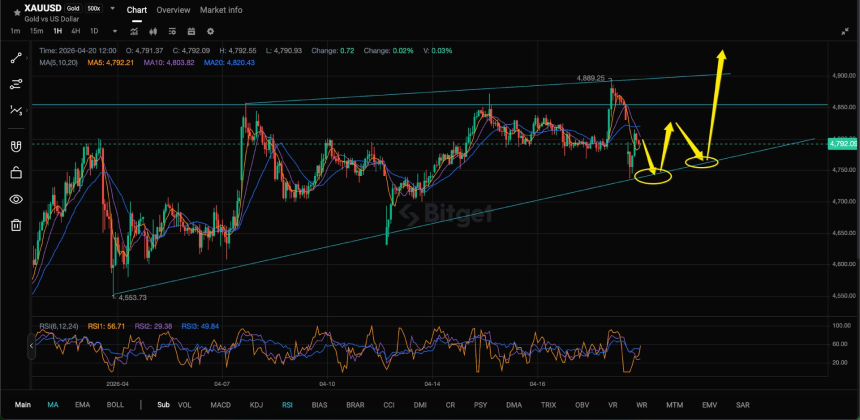Show the BIAS sub indicator
Image resolution: width=860 pixels, height=420 pixels.
click(319, 405)
